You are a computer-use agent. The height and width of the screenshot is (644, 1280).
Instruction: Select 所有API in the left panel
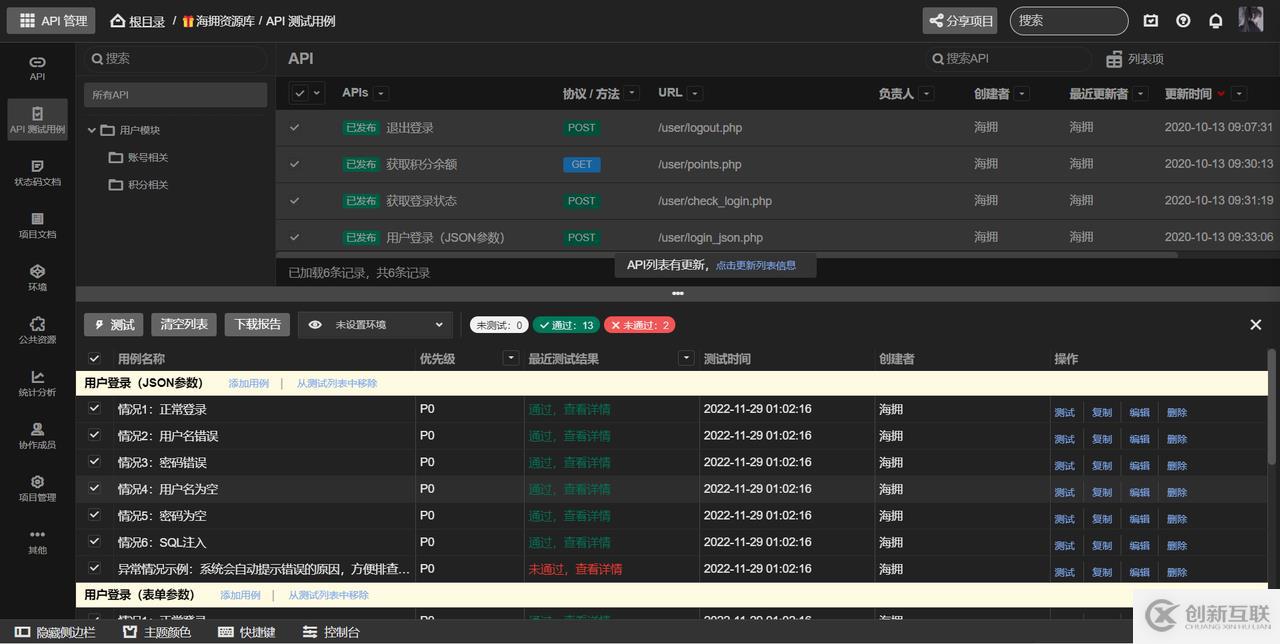[175, 95]
